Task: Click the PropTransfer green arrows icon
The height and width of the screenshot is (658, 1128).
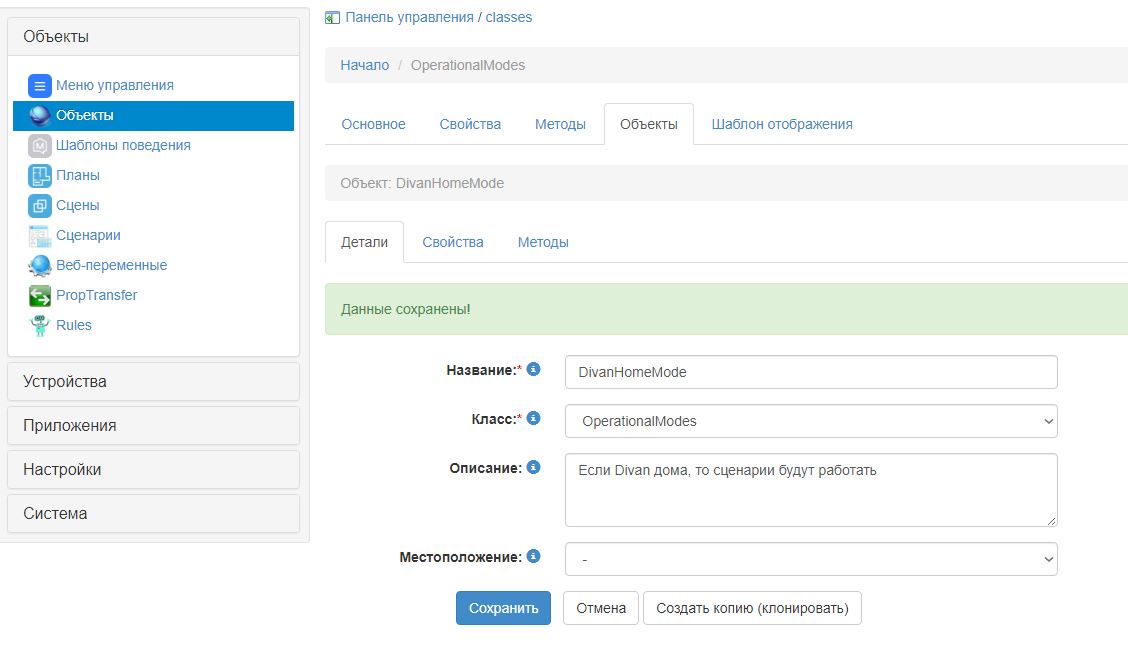Action: pos(40,296)
